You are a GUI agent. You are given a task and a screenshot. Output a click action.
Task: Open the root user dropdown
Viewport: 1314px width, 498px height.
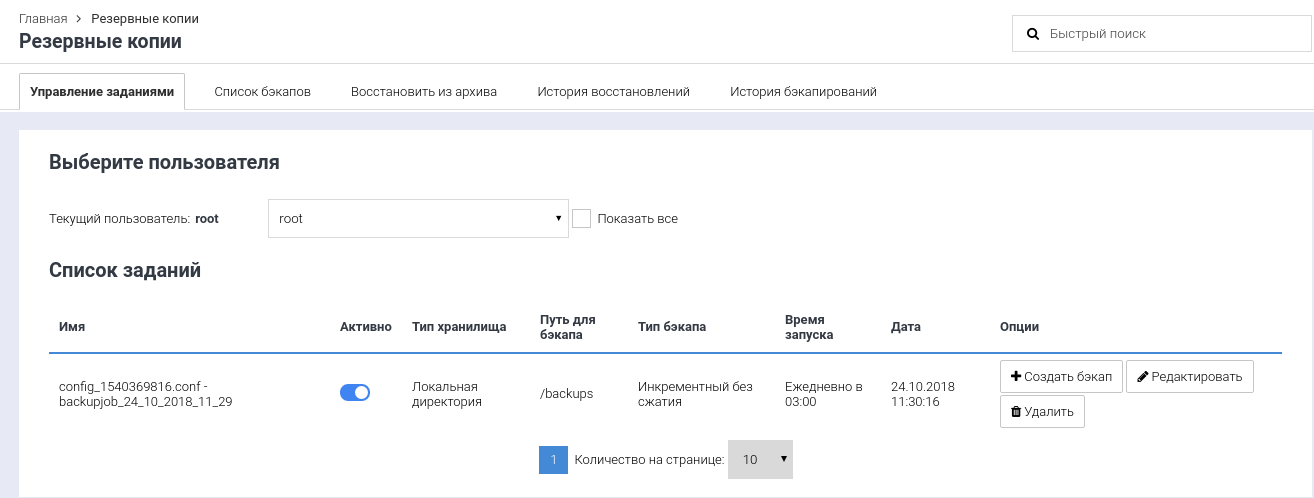(x=418, y=218)
